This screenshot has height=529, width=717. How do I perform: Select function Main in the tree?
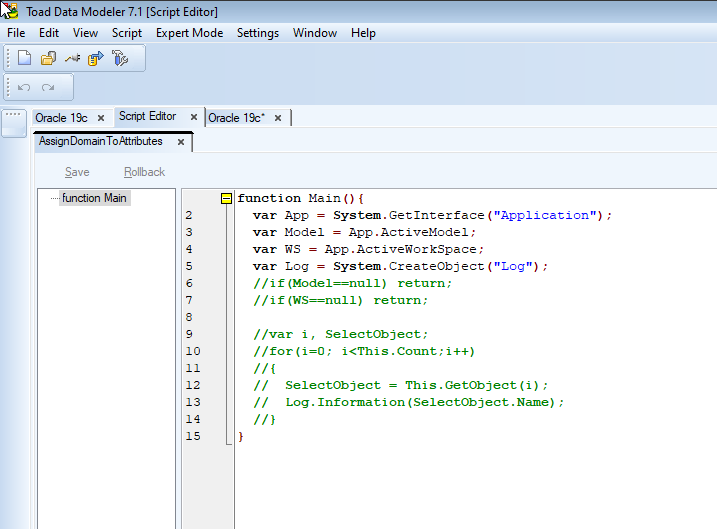click(x=94, y=198)
